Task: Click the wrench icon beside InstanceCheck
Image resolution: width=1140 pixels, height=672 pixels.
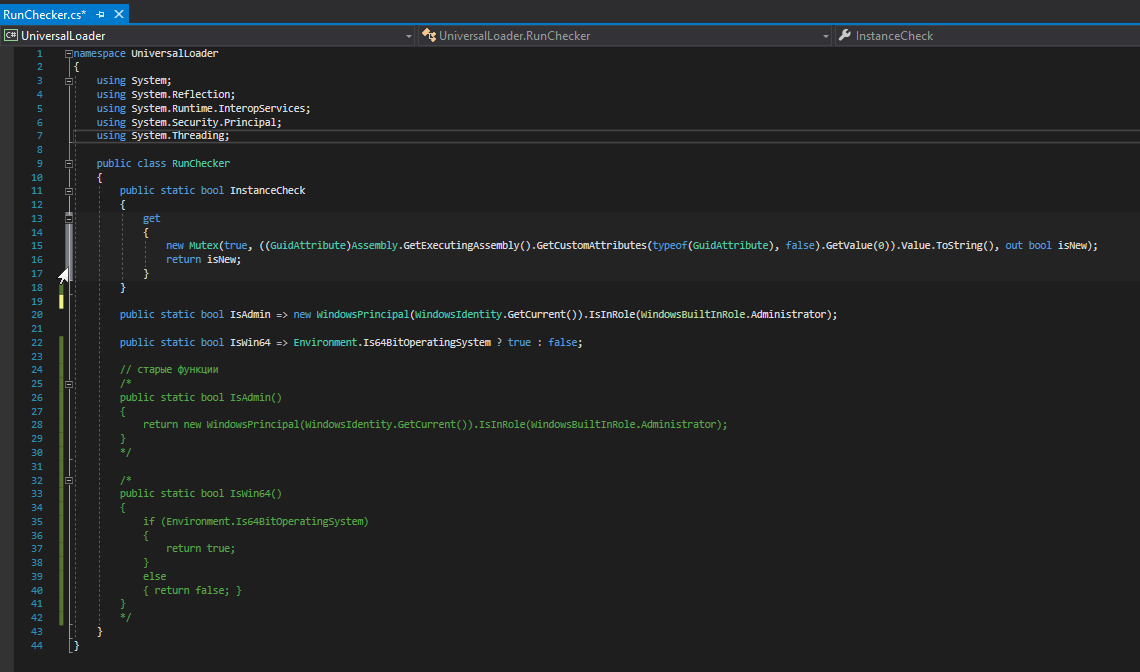Action: [845, 36]
